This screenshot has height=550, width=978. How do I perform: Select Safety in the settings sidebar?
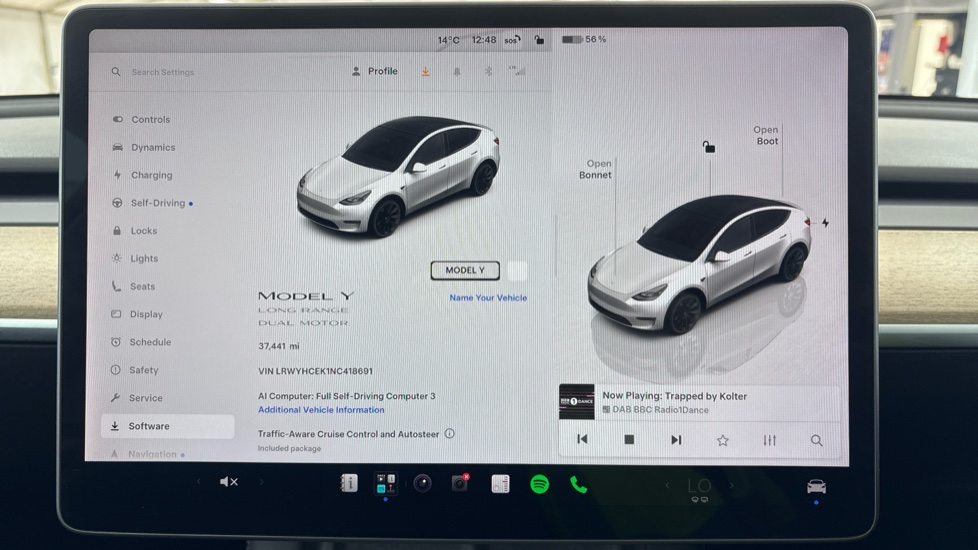tap(143, 370)
